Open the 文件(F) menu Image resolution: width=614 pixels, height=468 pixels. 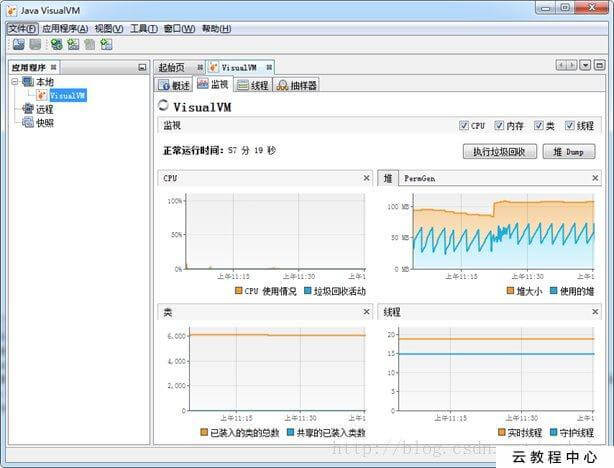click(x=22, y=29)
